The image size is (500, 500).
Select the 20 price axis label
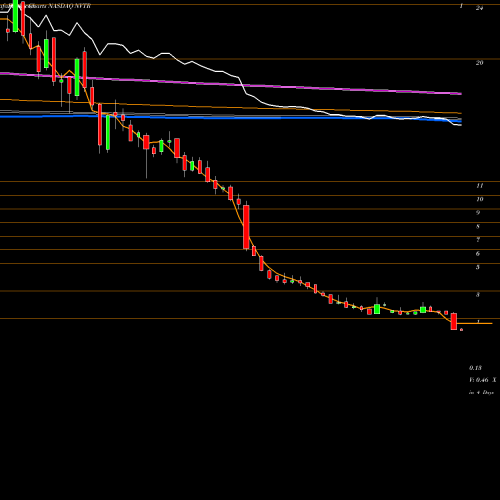[x=479, y=63]
